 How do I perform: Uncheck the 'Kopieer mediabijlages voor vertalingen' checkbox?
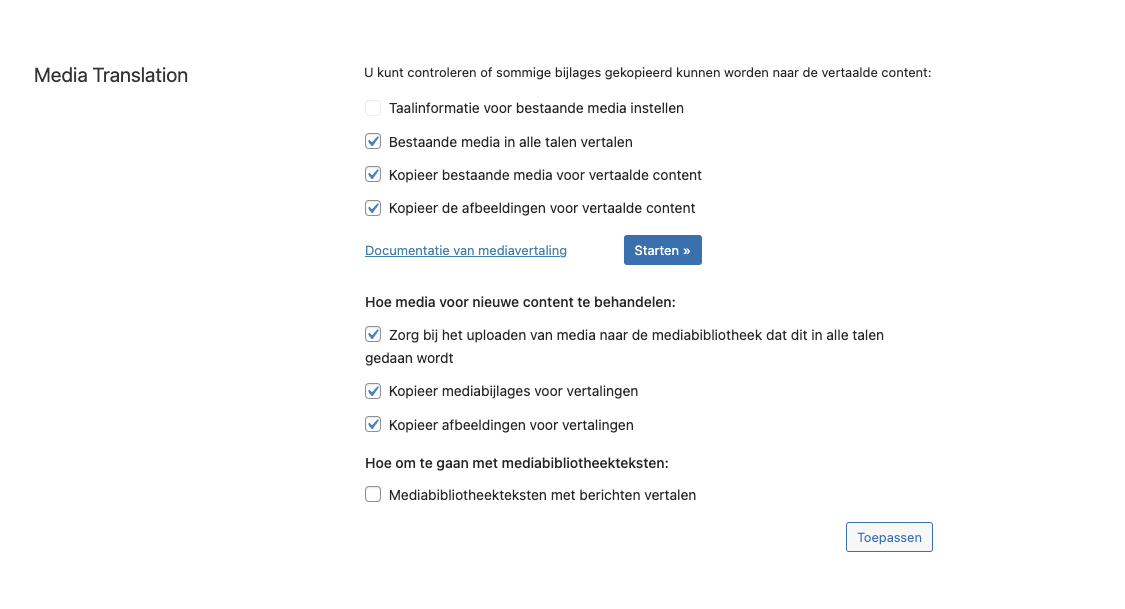point(372,391)
